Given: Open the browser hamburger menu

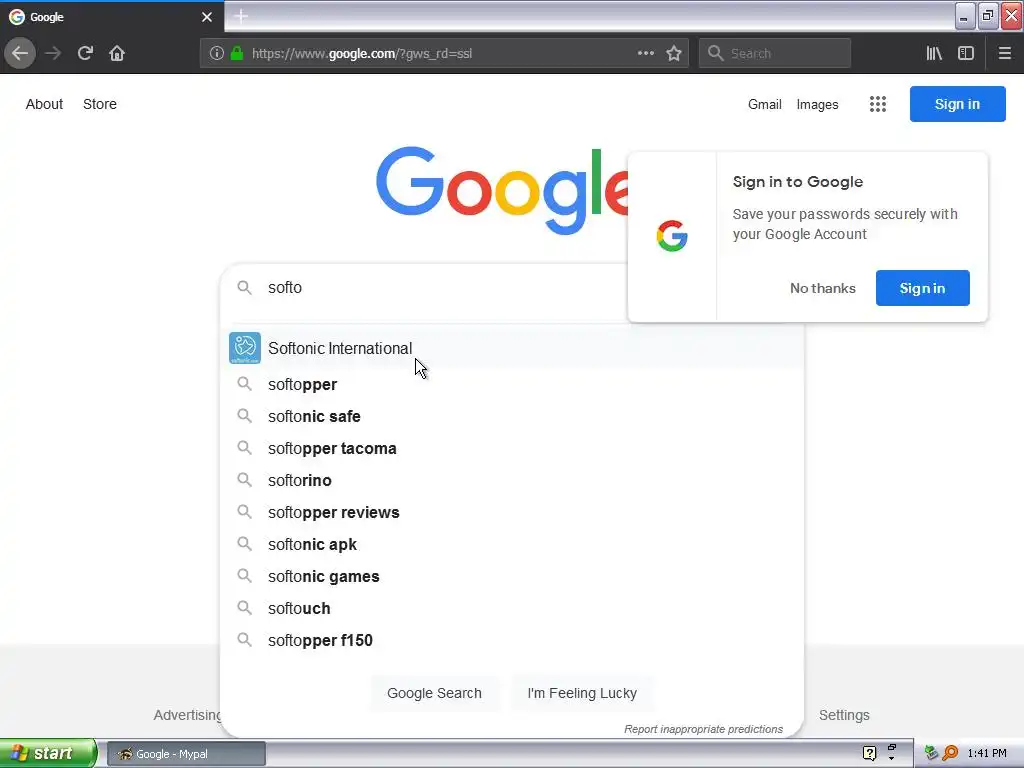Looking at the screenshot, I should point(1004,54).
